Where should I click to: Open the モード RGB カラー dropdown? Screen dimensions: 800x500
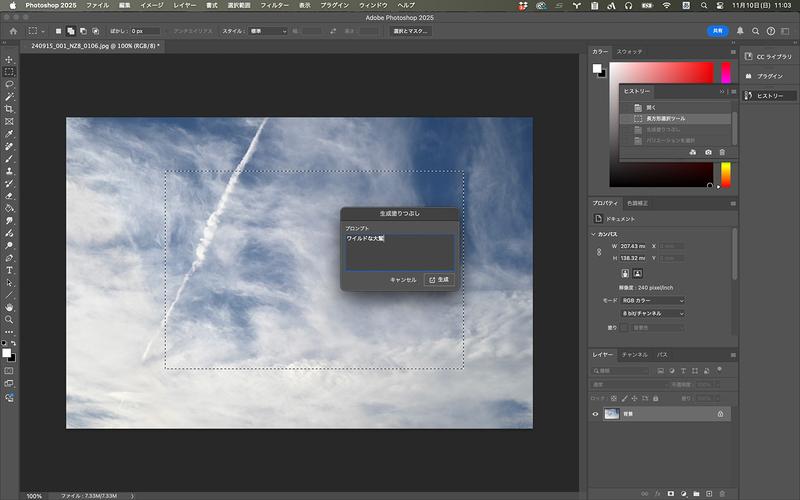click(653, 300)
